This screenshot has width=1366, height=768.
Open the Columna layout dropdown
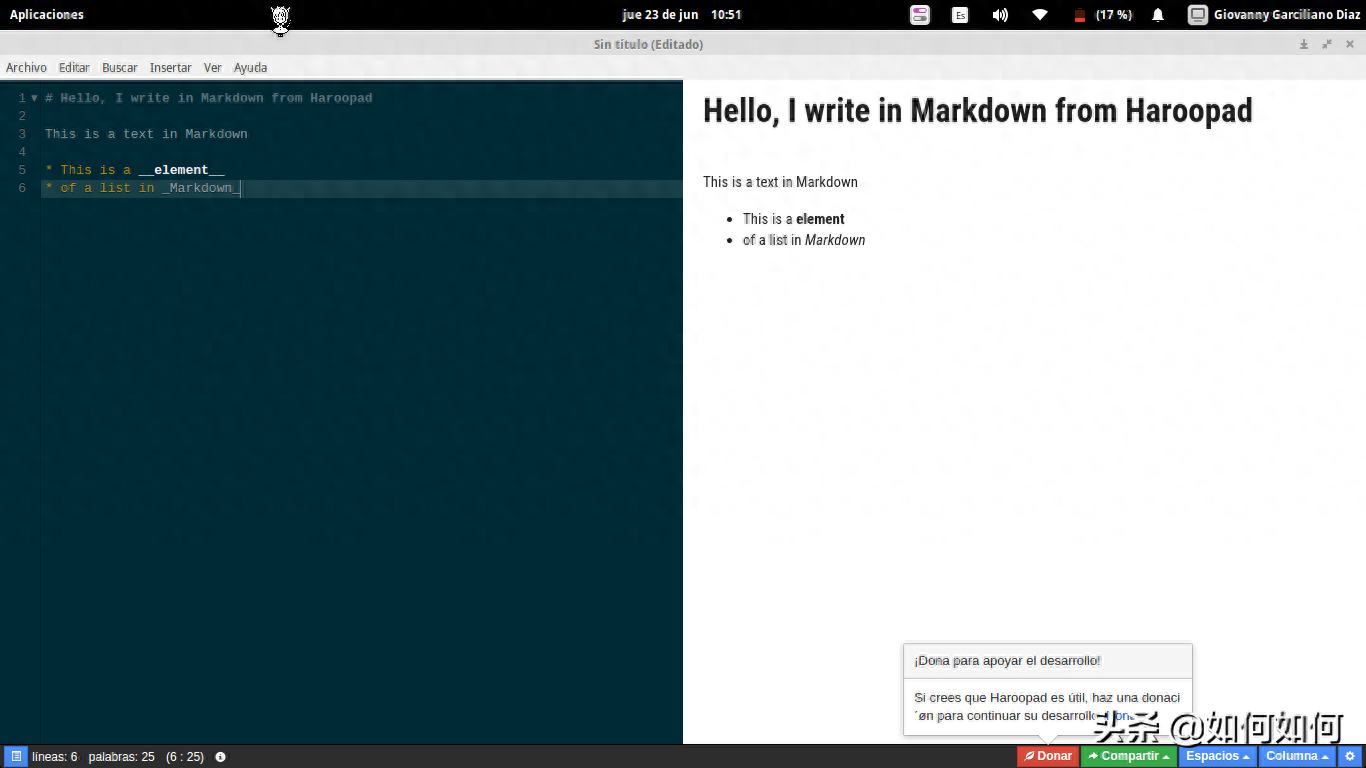(1298, 757)
